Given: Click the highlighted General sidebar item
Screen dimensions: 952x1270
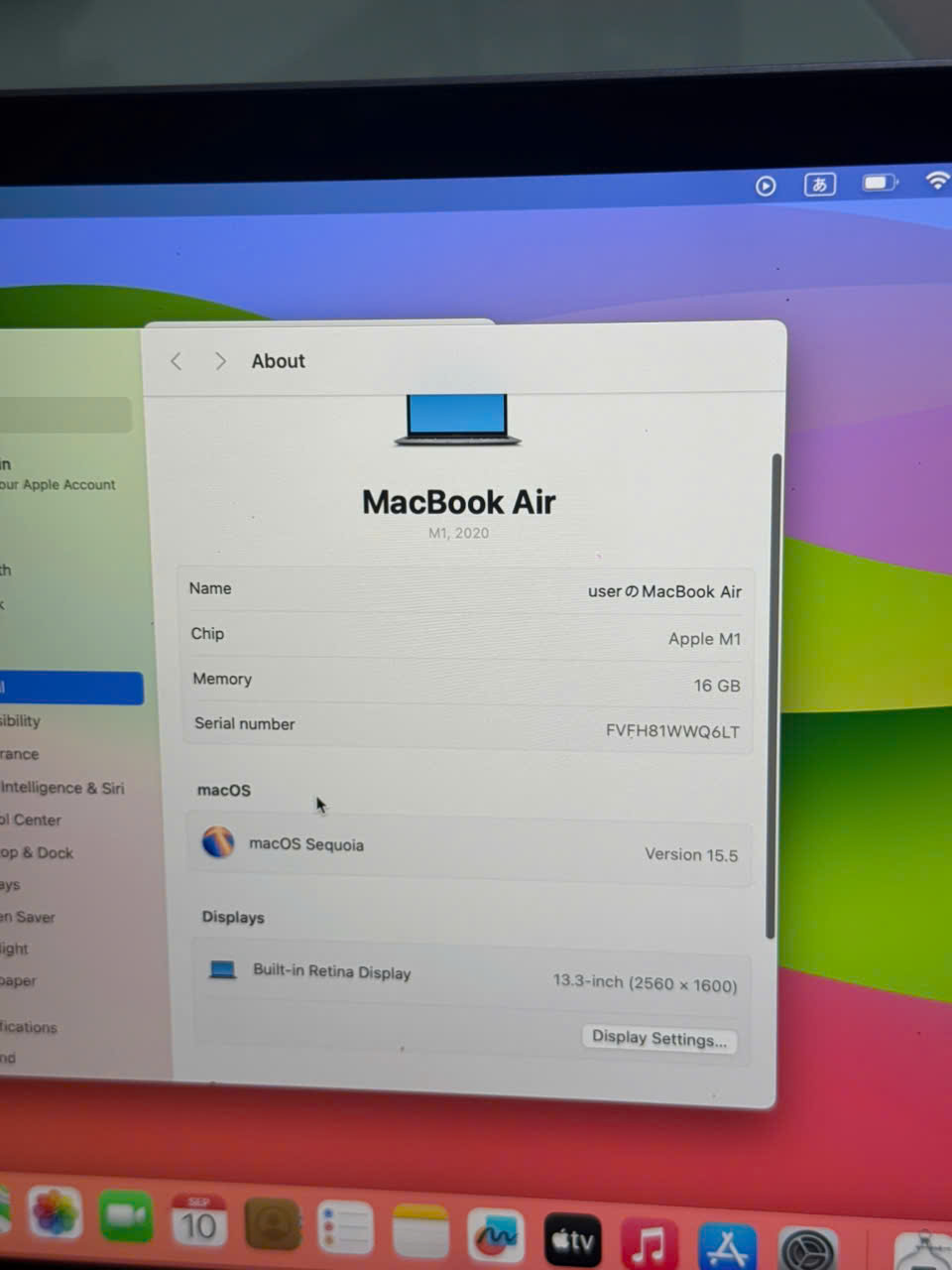Looking at the screenshot, I should coord(71,688).
